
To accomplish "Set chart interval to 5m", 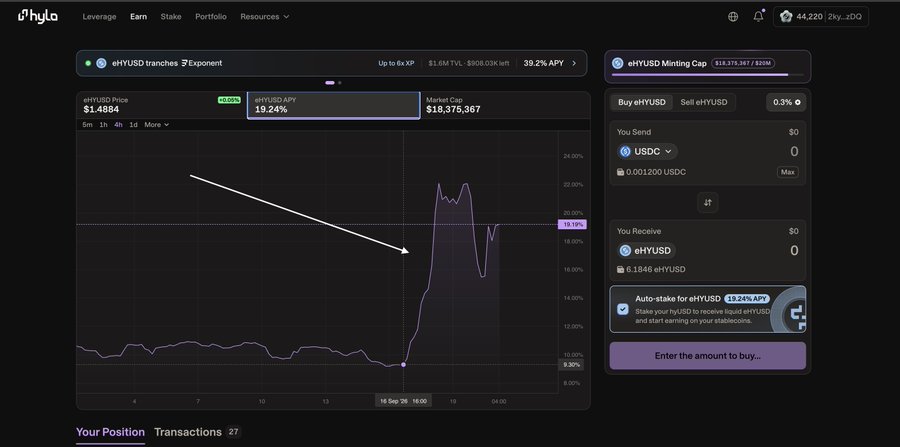I will point(87,125).
